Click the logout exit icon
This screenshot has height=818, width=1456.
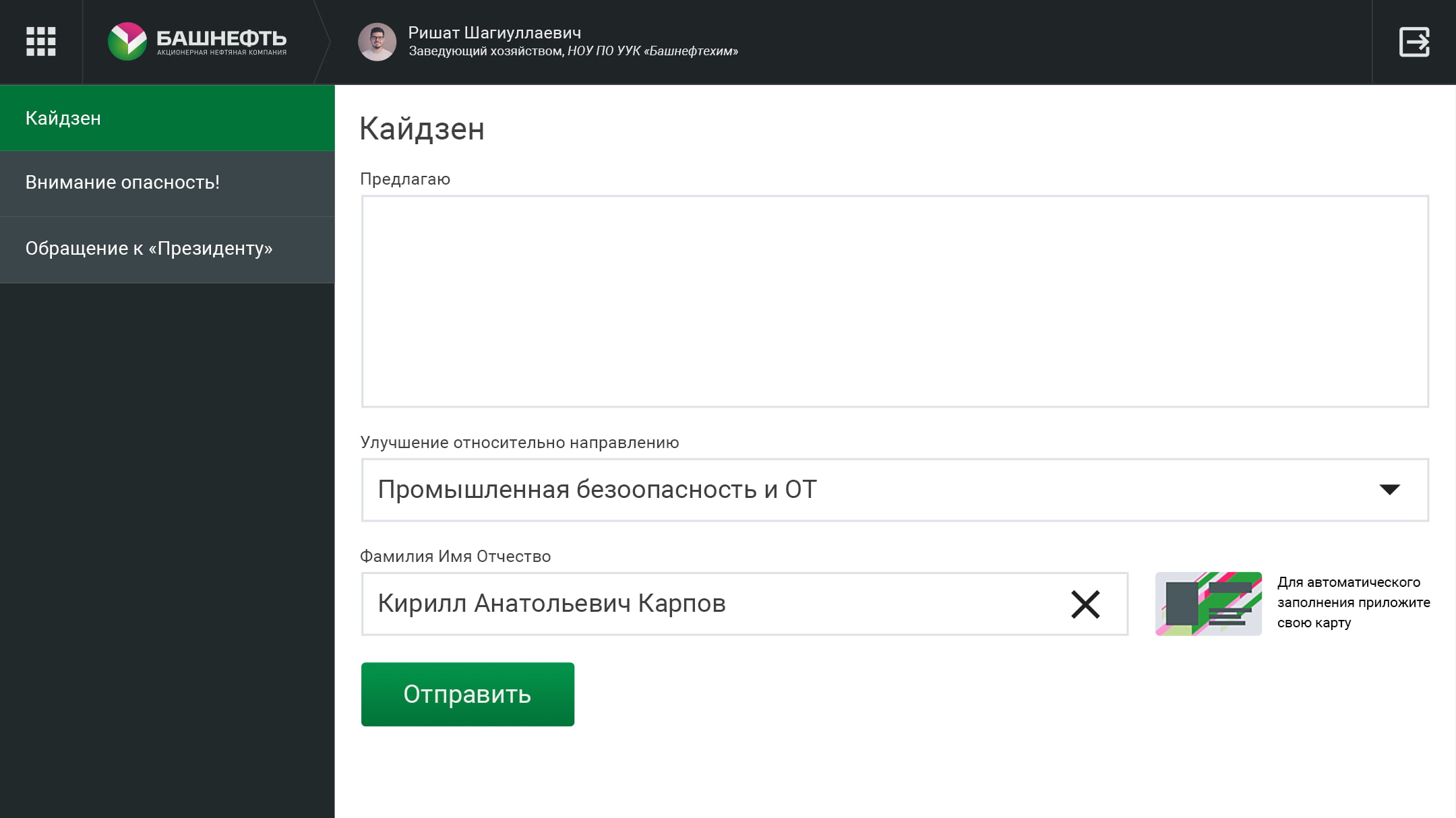1414,42
